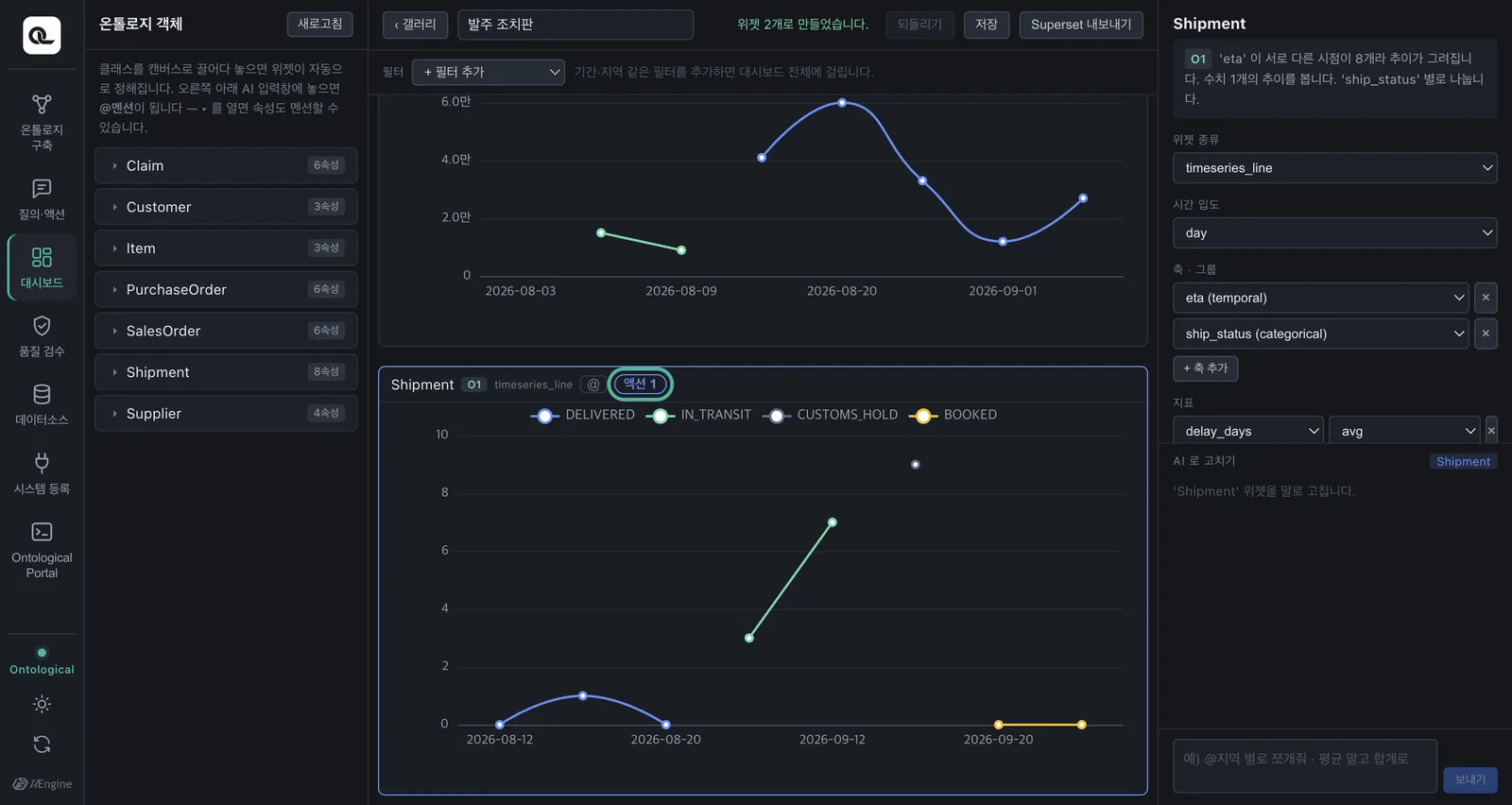Open the 온톨로지 구축 graph icon
1512x805 pixels.
coord(42,104)
